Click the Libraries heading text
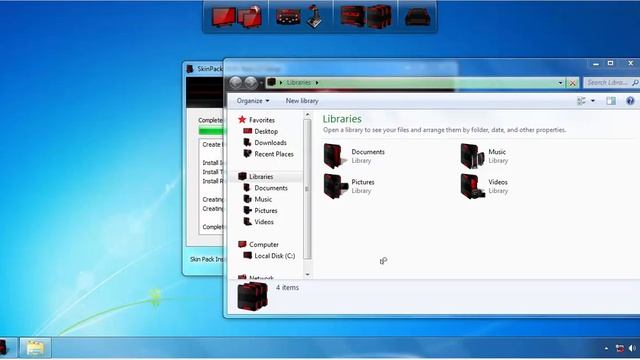Screen dimensions: 640x360 click(342, 119)
